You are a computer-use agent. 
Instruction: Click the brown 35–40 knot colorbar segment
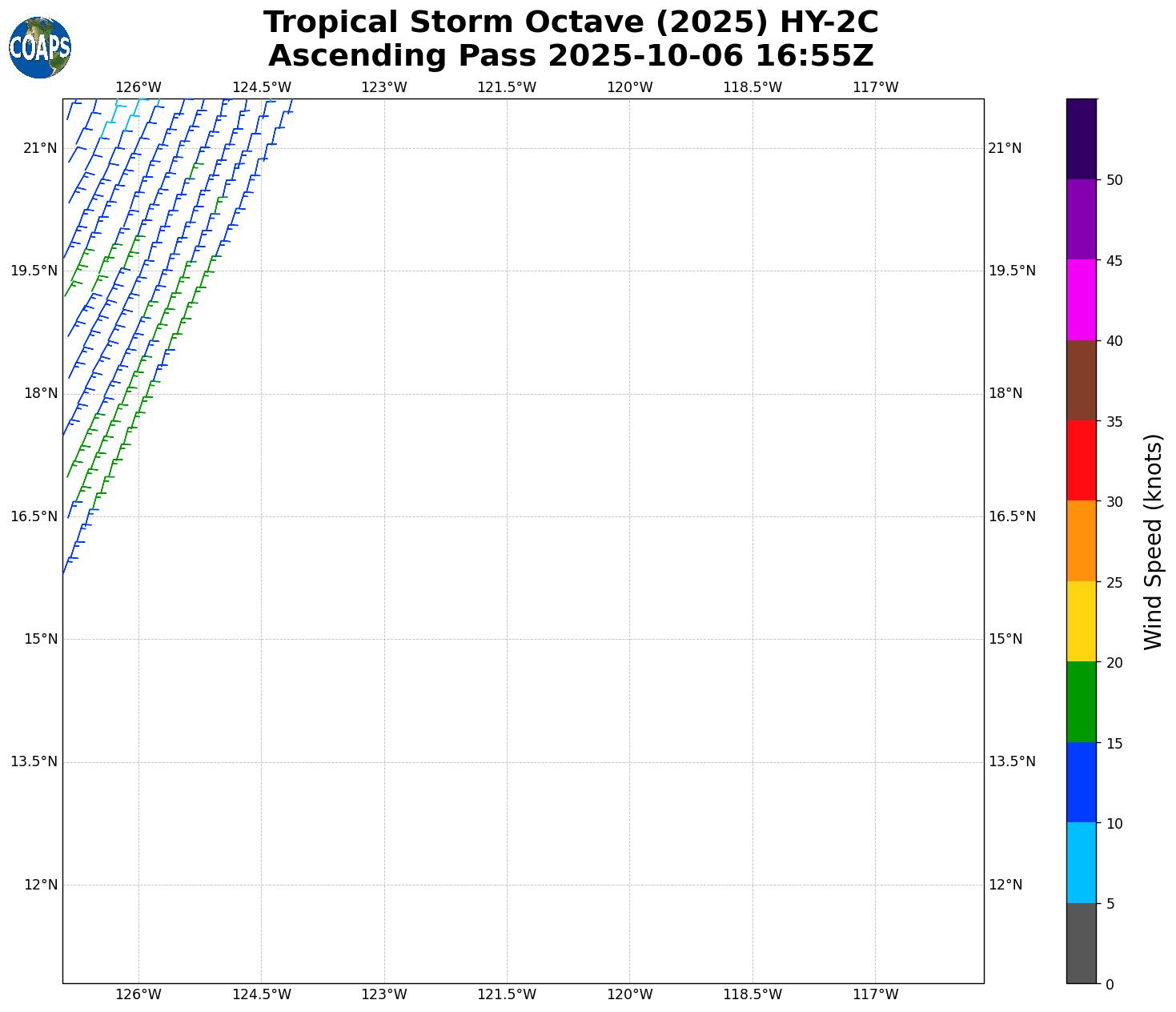point(1081,380)
